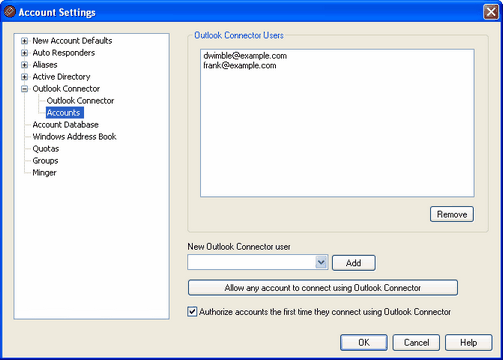Select New Account Defaults in tree
The width and height of the screenshot is (503, 360).
[72, 41]
